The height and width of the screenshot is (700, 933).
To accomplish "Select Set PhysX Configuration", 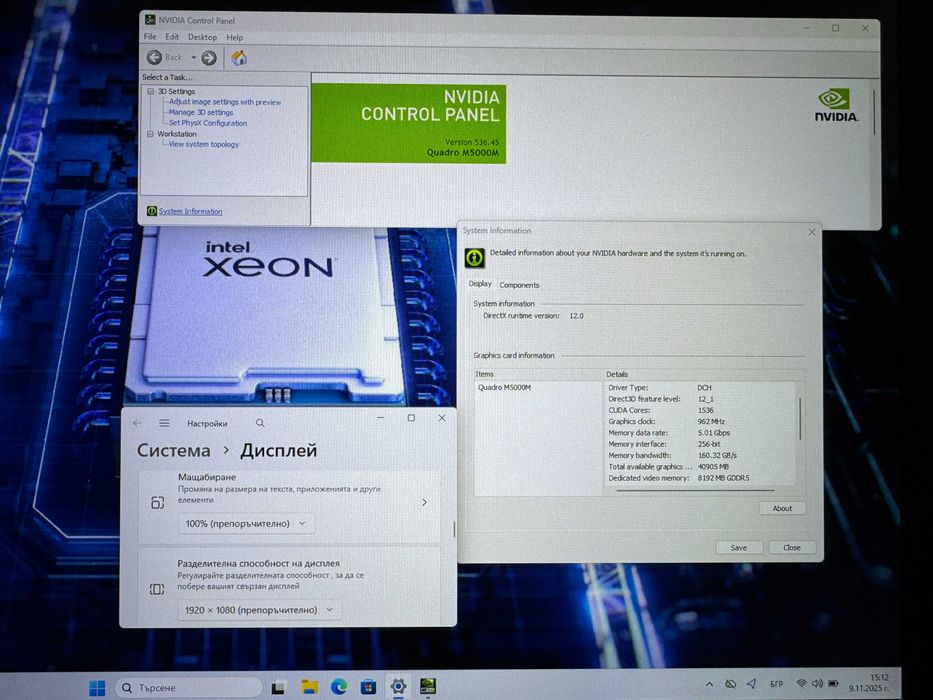I will pos(208,123).
